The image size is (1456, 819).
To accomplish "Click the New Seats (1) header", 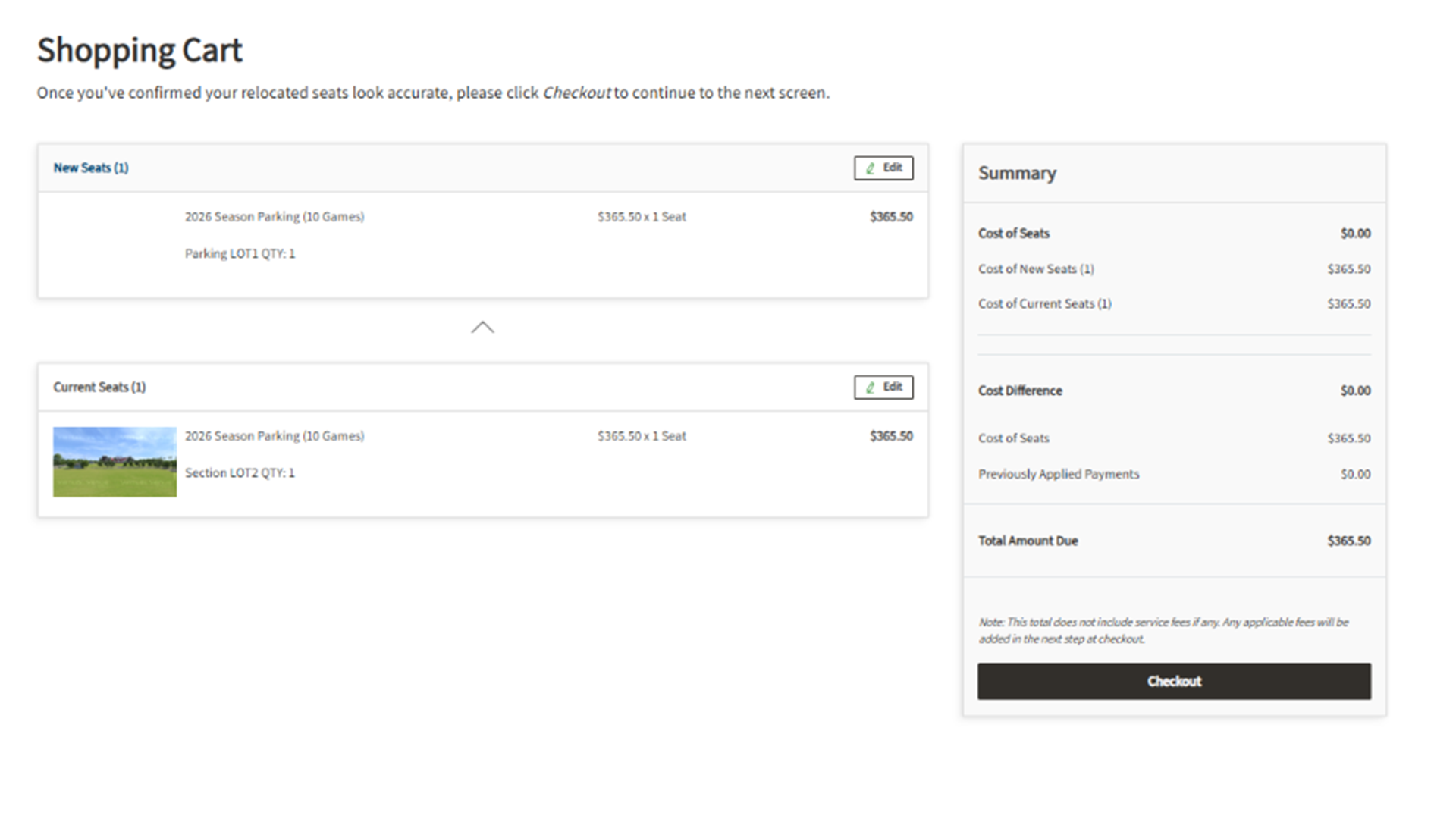I will pos(91,168).
